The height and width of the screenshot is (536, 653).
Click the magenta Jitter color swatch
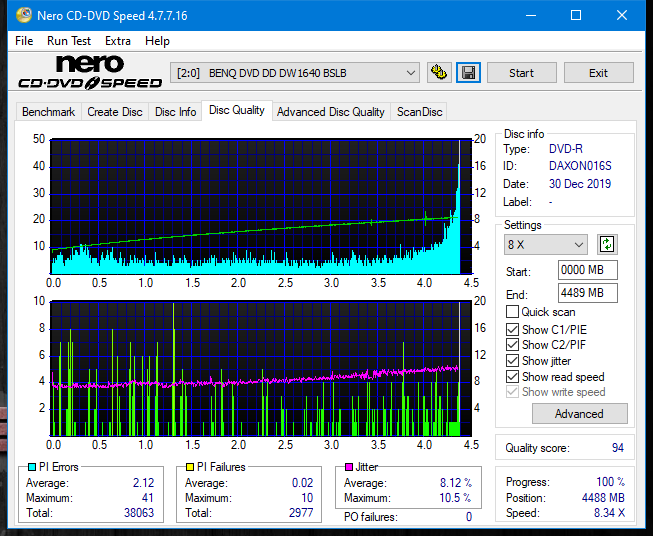pos(349,467)
